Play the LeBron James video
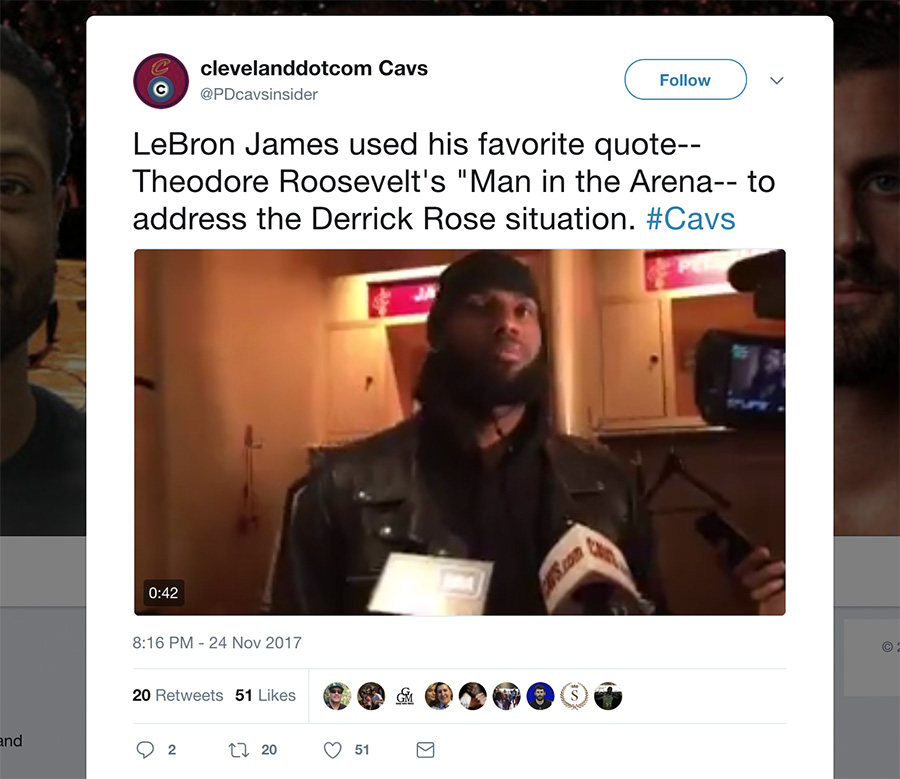This screenshot has height=779, width=900. coord(460,432)
